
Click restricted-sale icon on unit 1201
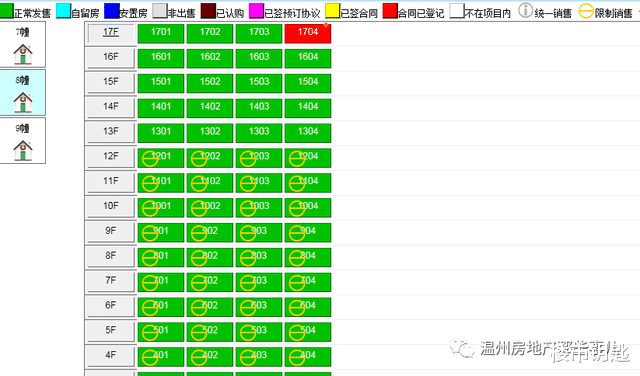(150, 159)
